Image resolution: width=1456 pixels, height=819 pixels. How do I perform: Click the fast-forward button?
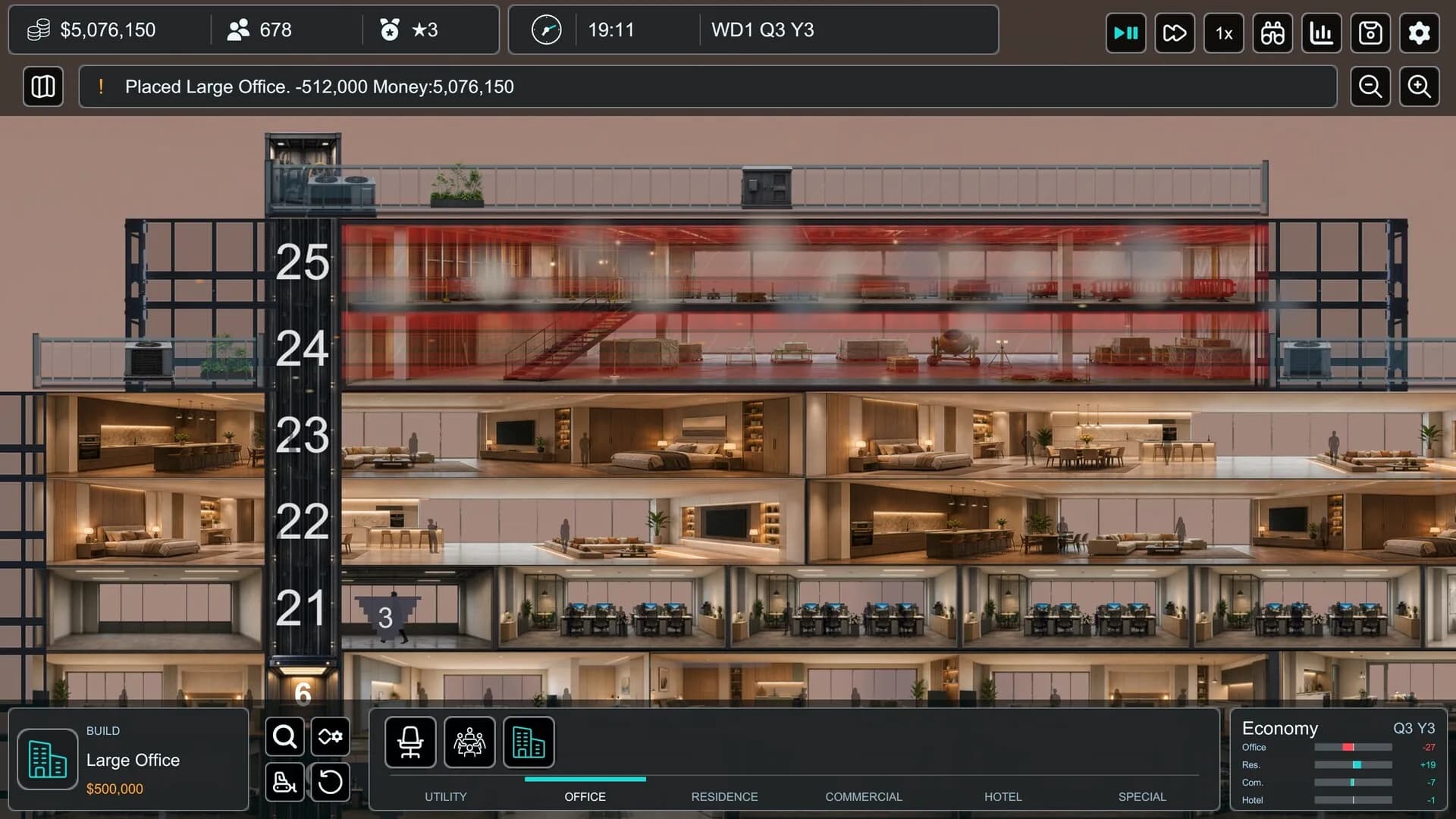1175,33
